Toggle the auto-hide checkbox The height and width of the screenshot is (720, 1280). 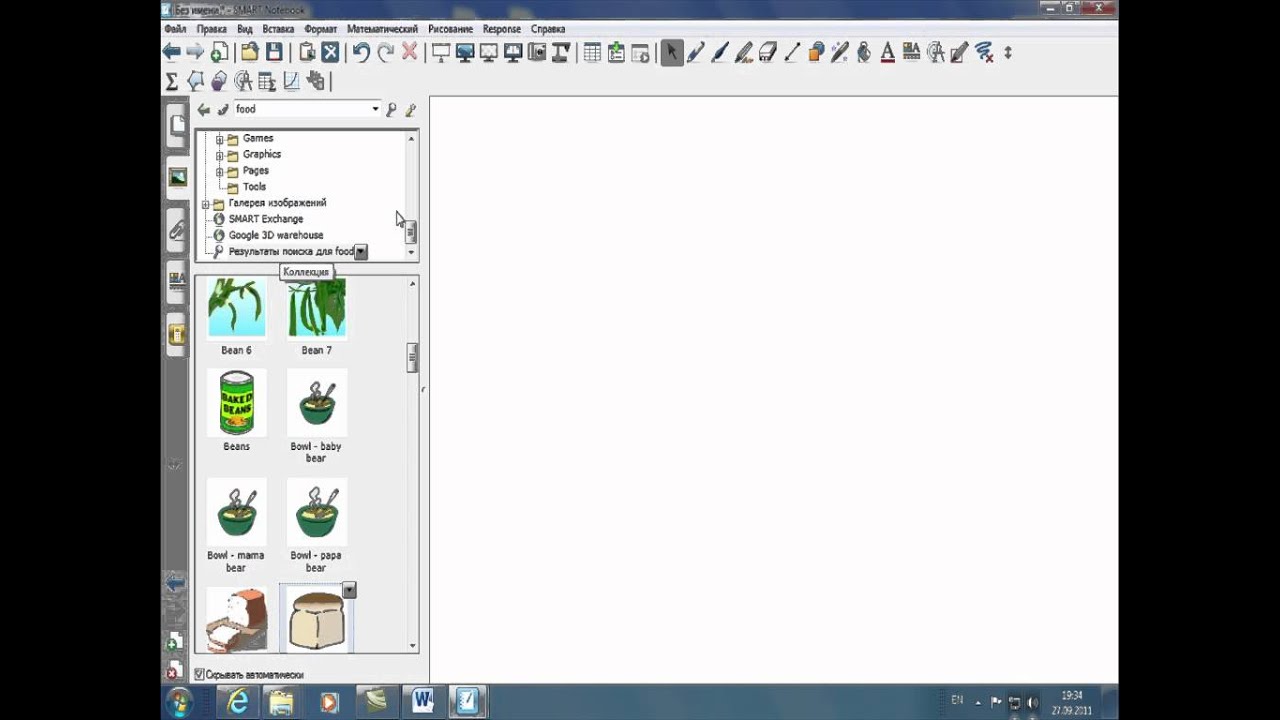tap(199, 675)
